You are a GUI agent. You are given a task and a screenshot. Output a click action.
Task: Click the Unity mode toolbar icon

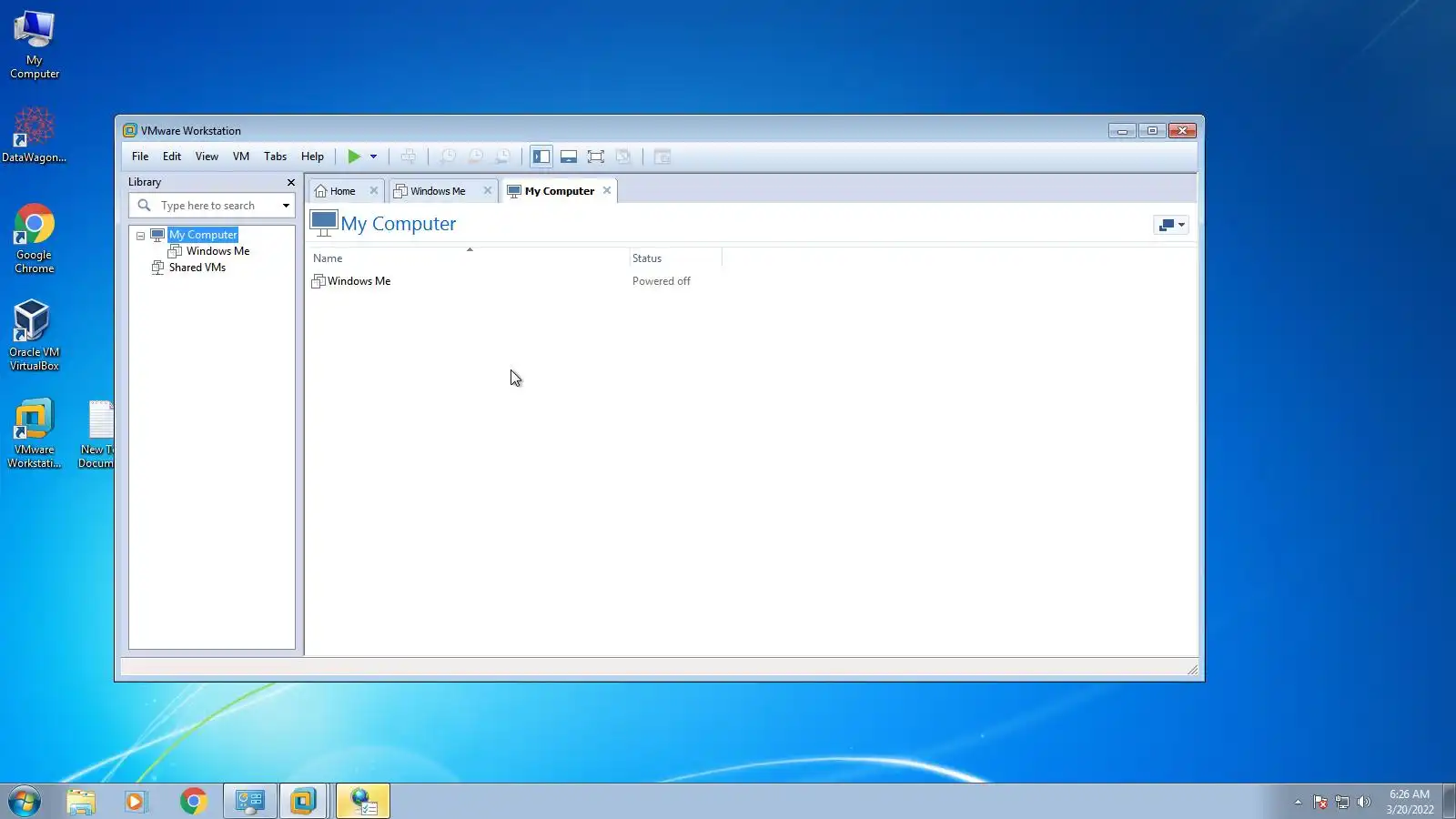click(x=623, y=157)
